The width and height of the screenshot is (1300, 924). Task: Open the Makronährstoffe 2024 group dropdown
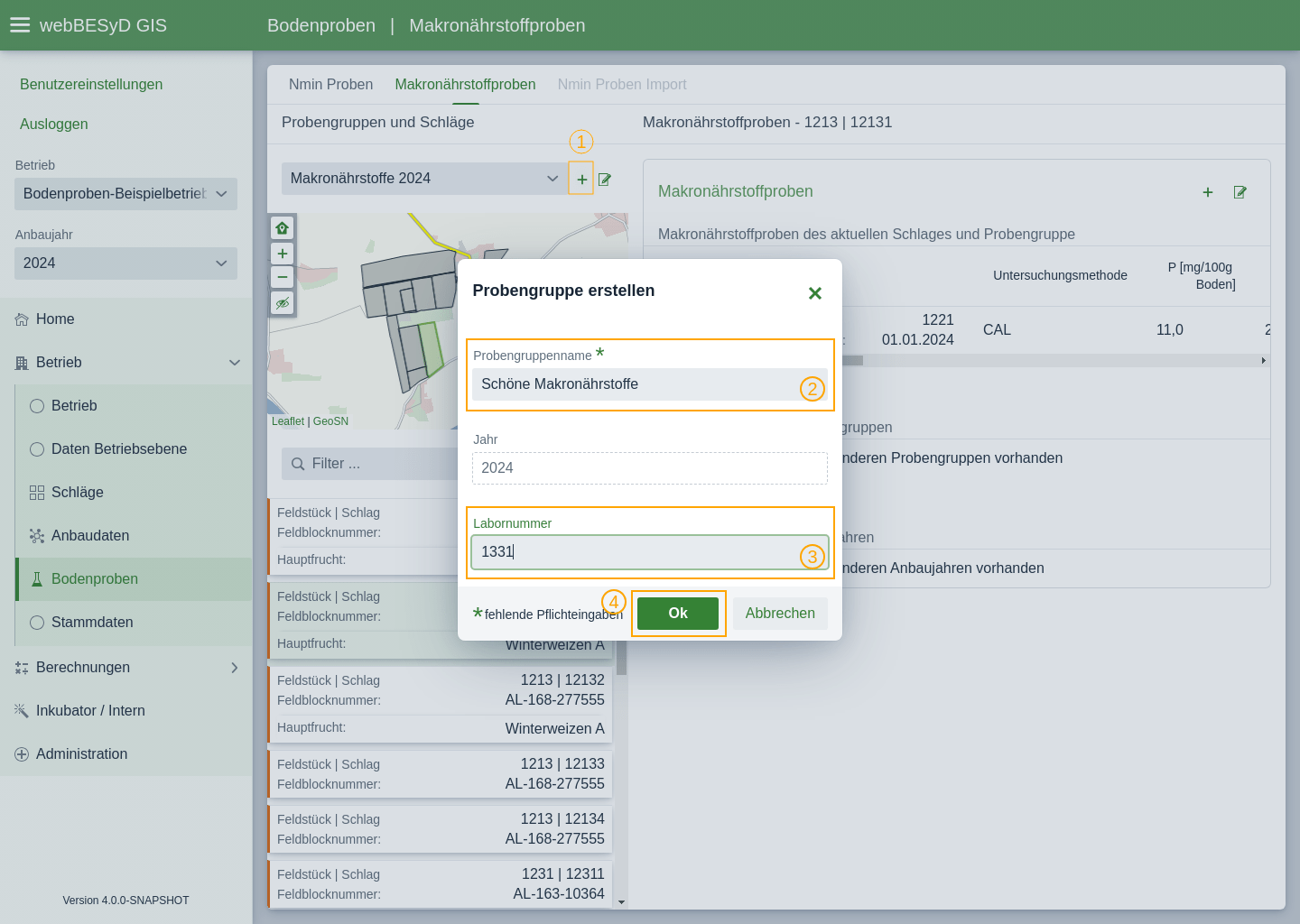coord(424,179)
